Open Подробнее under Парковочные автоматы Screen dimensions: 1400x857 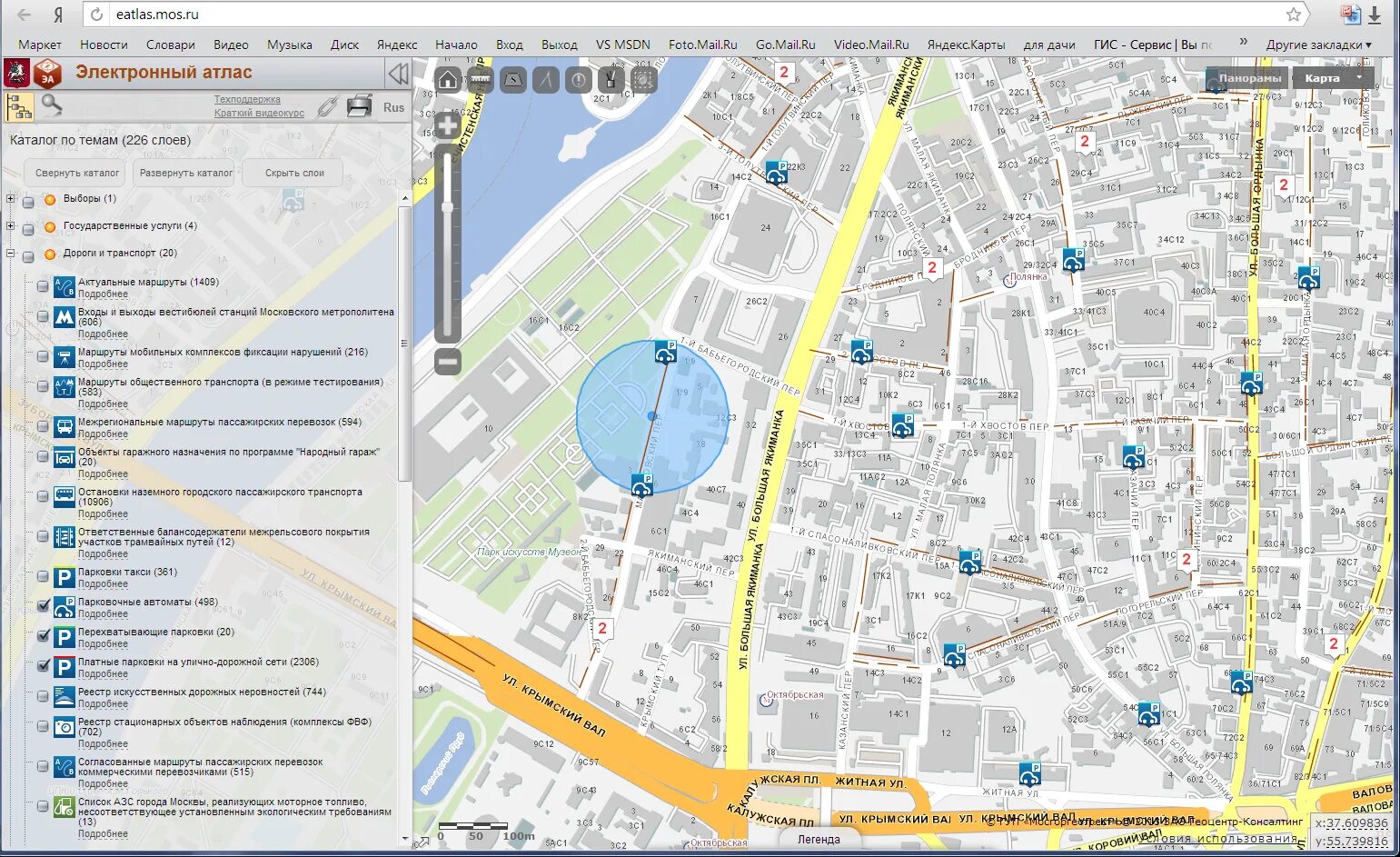(103, 614)
